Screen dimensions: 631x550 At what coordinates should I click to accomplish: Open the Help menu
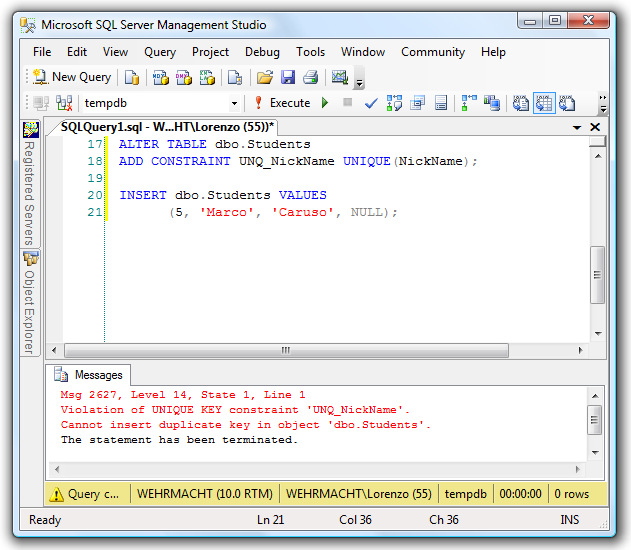[x=493, y=52]
